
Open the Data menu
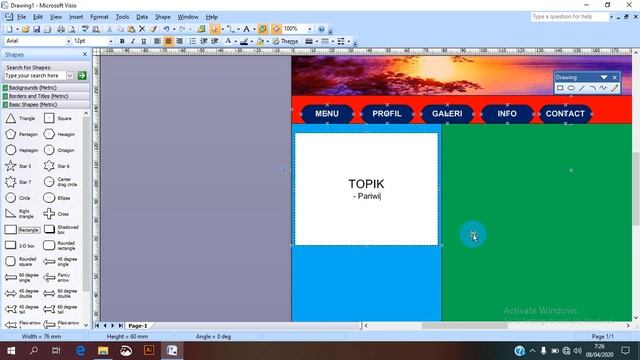click(x=142, y=17)
